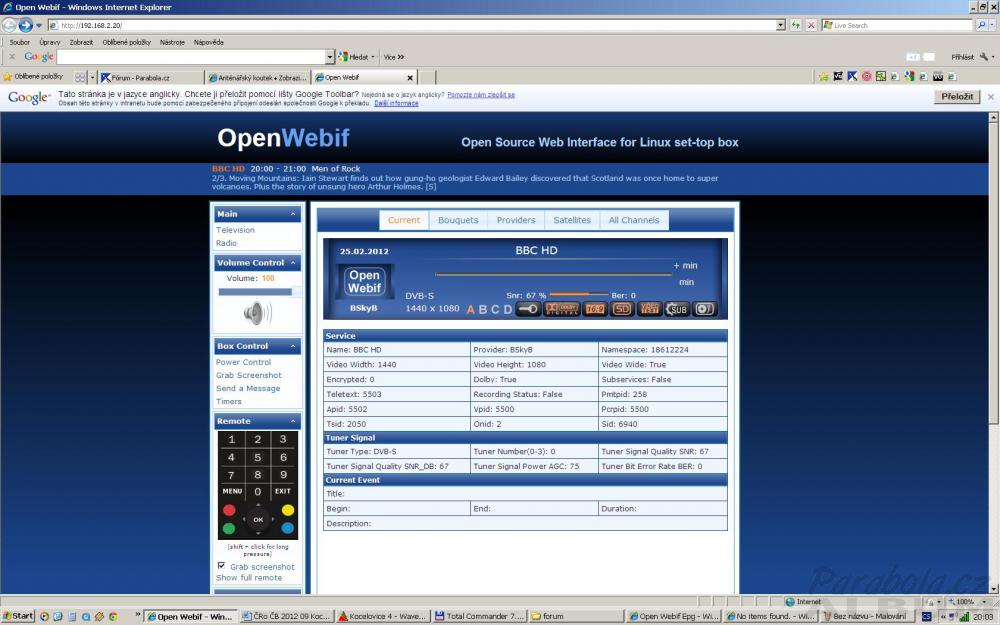Click the green remote color button
The height and width of the screenshot is (625, 1000).
(229, 528)
